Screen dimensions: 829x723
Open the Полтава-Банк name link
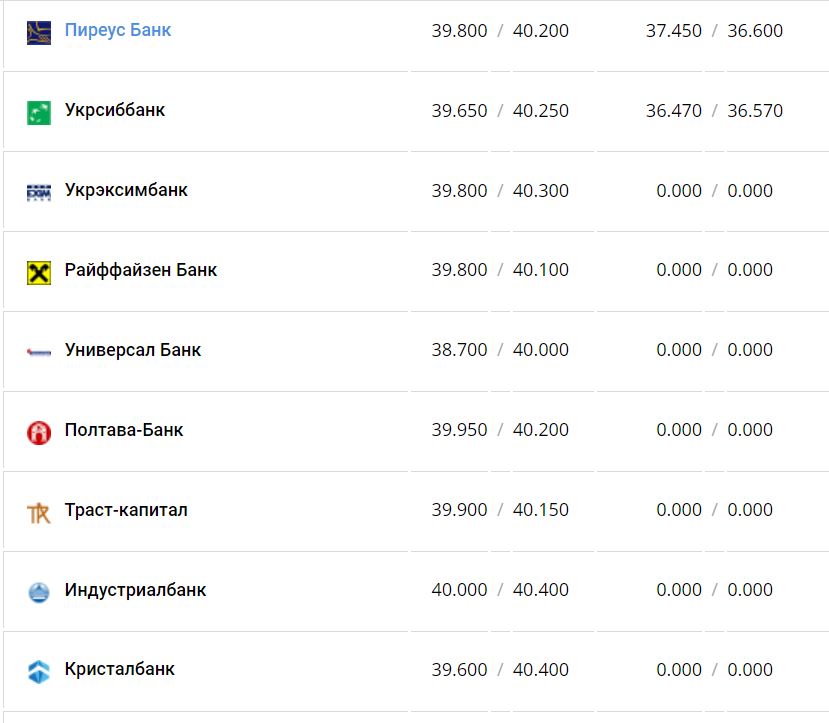click(124, 430)
